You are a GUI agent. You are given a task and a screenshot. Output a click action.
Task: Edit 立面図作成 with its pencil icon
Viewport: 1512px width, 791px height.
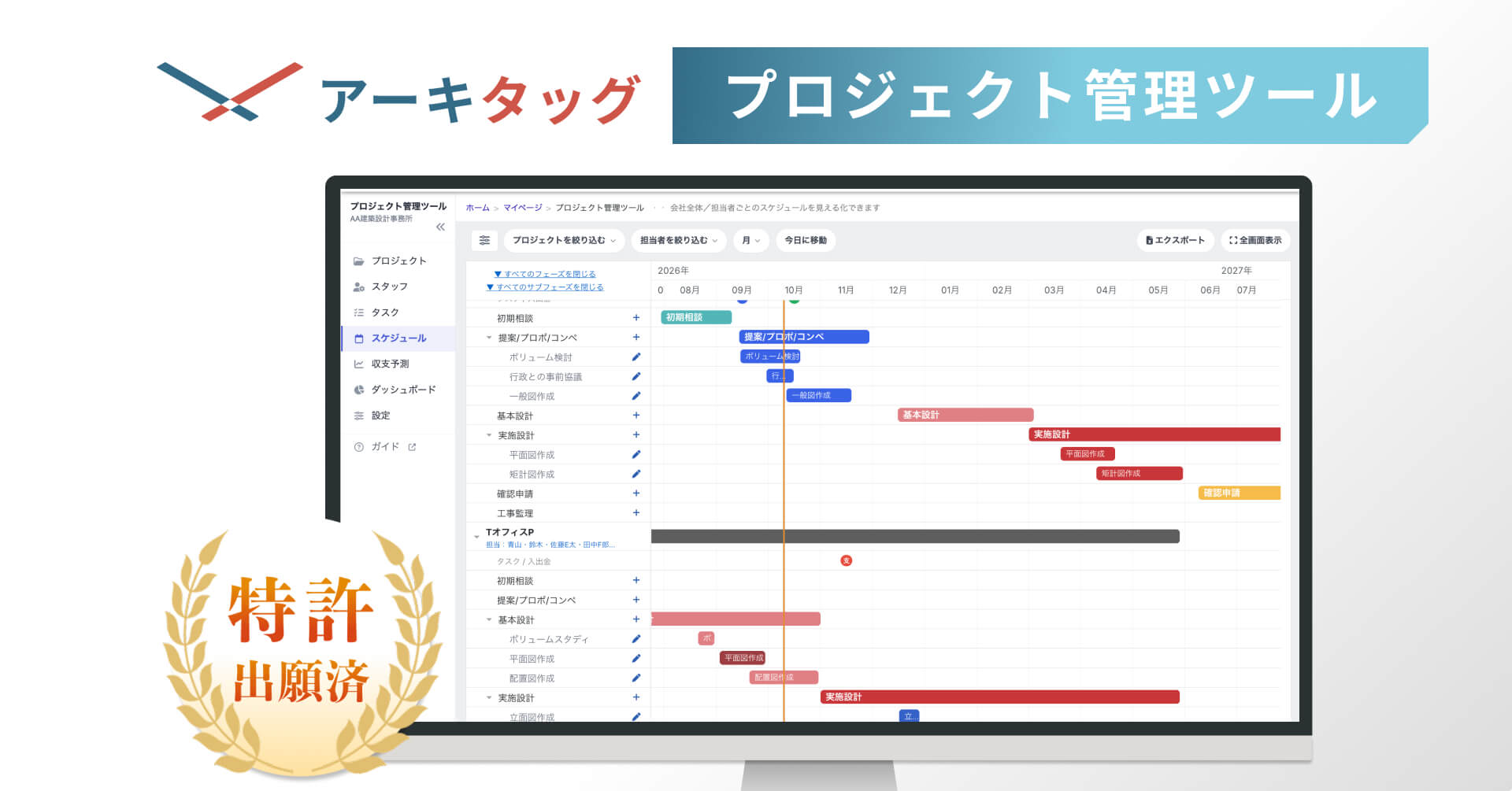pyautogui.click(x=636, y=716)
